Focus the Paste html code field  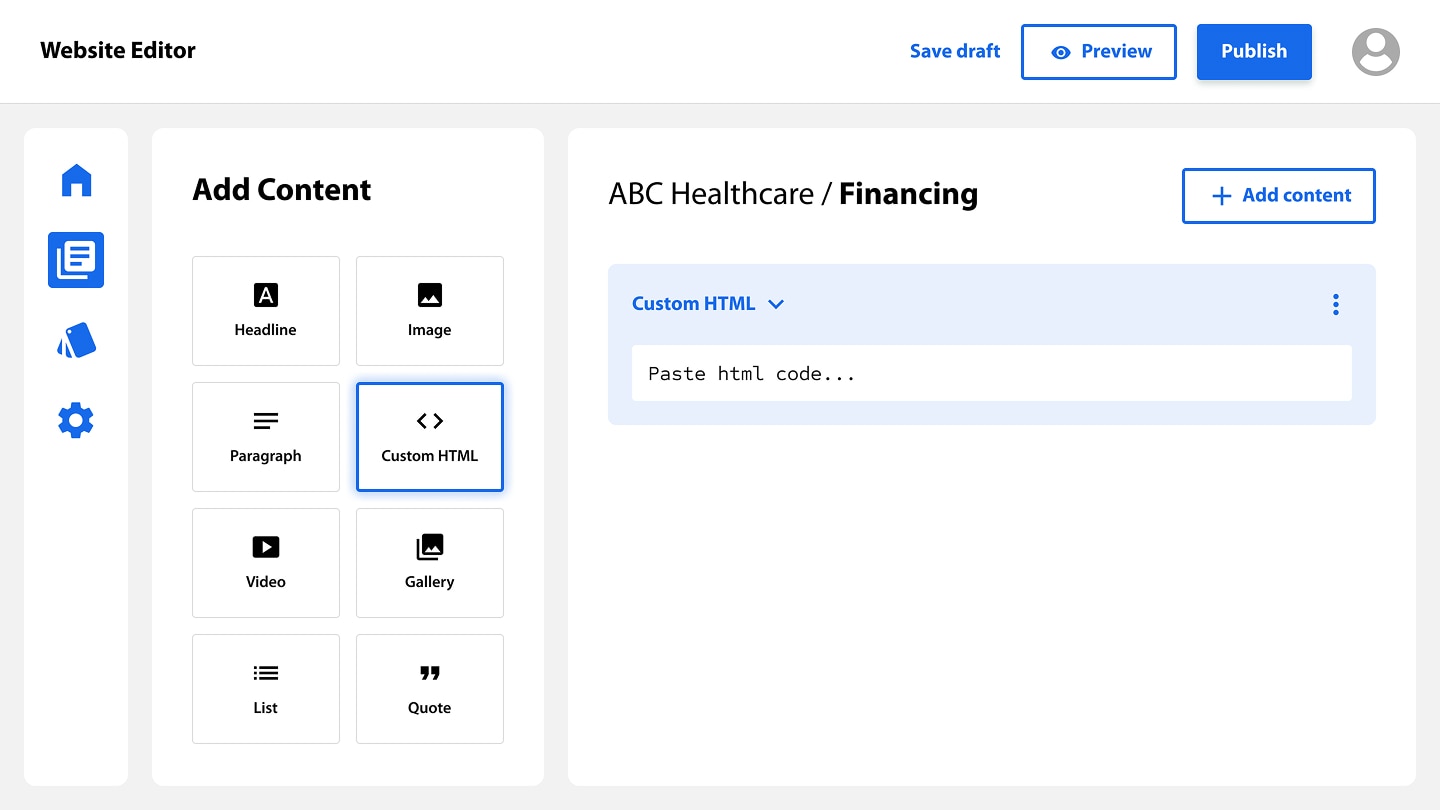click(991, 374)
